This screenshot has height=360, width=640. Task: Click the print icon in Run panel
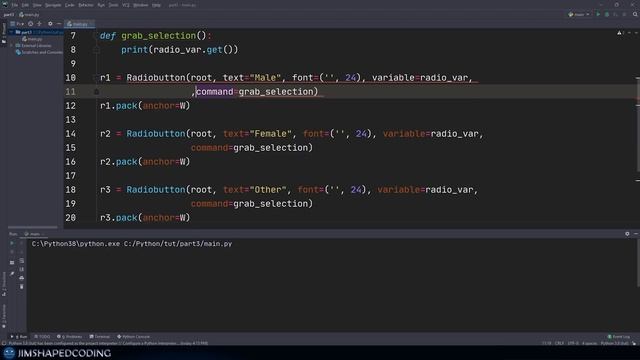22,278
